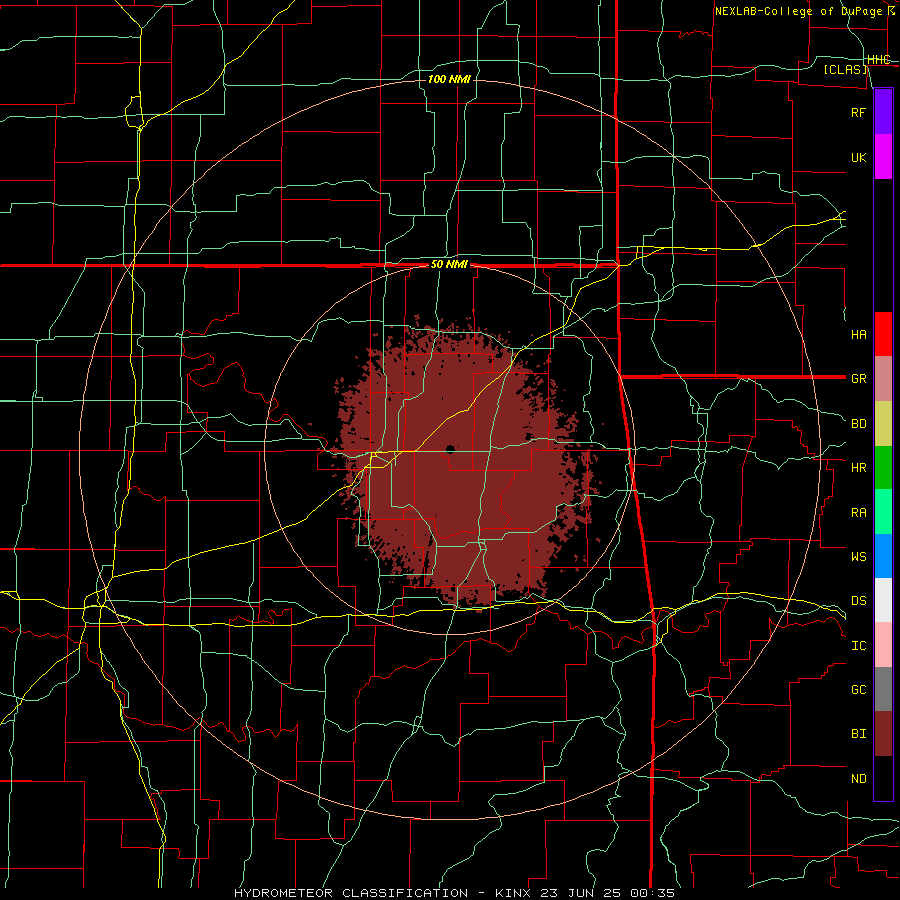Click the 'HA' legend label
900x900 pixels.
click(858, 335)
